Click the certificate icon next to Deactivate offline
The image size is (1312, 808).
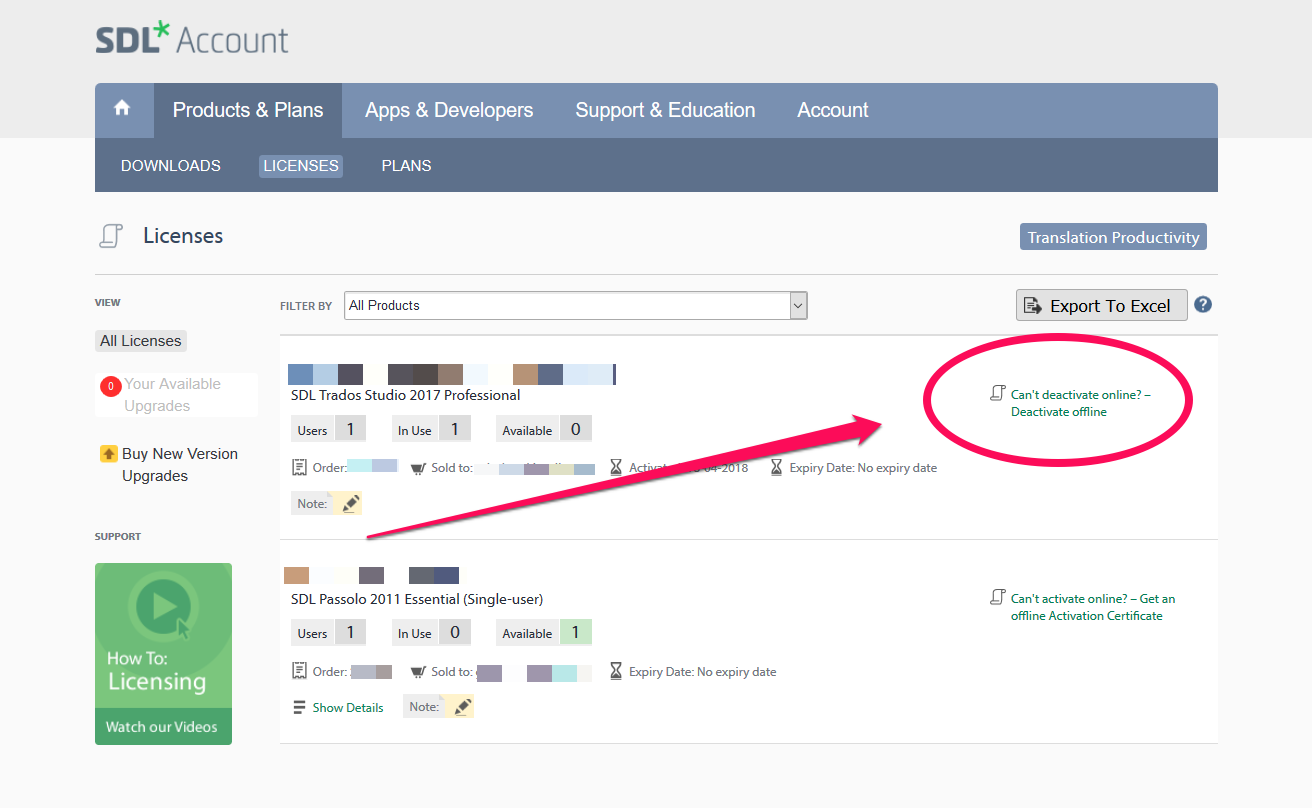pos(997,393)
